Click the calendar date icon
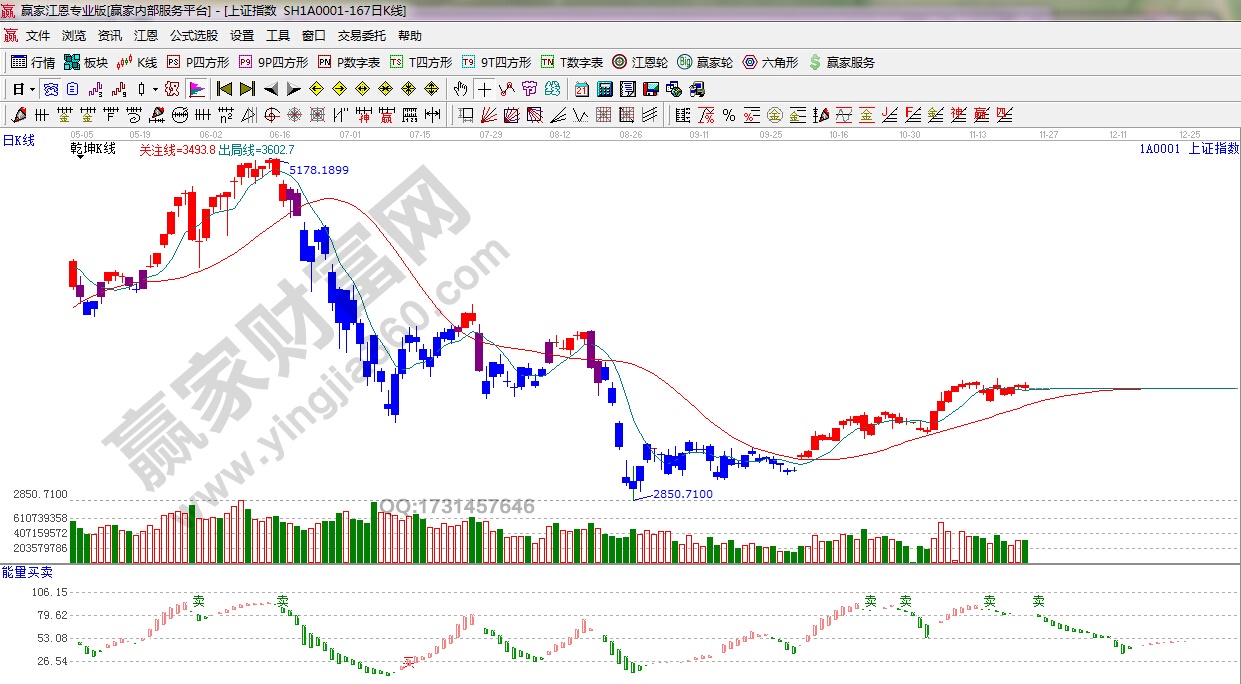Screen dimensions: 1241x684 coord(581,89)
